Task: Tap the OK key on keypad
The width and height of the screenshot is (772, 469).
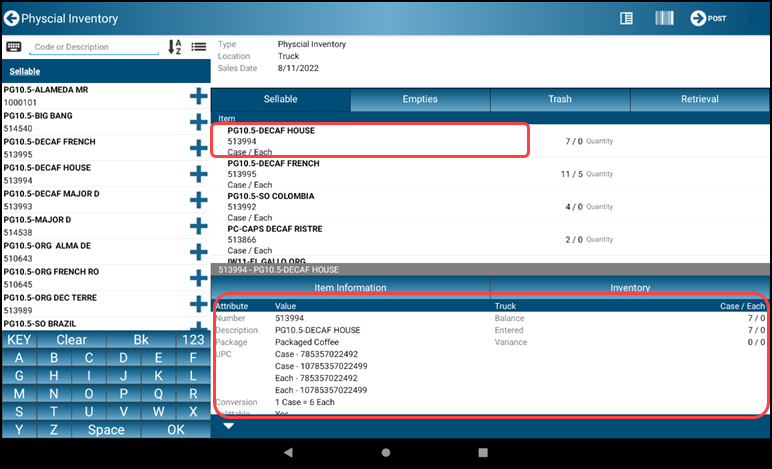Action: pos(176,430)
